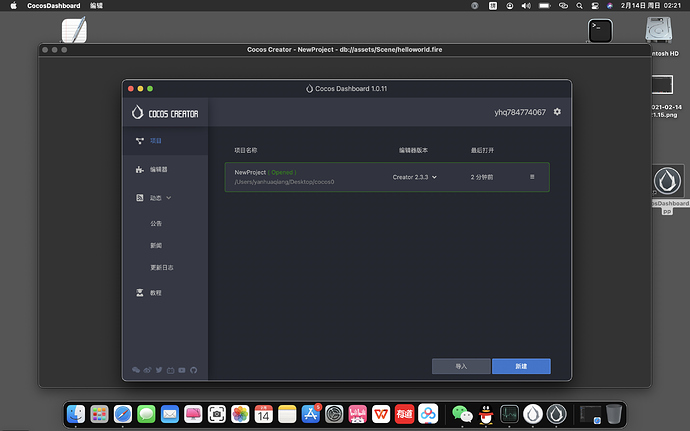Open 更新日志 under the 动态 section

[x=161, y=268]
